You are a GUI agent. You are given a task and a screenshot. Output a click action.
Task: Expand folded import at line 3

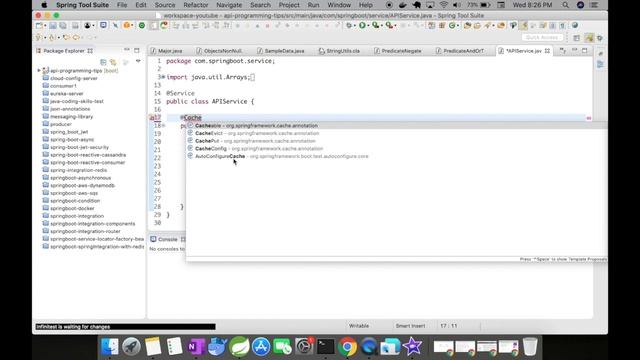tap(163, 77)
